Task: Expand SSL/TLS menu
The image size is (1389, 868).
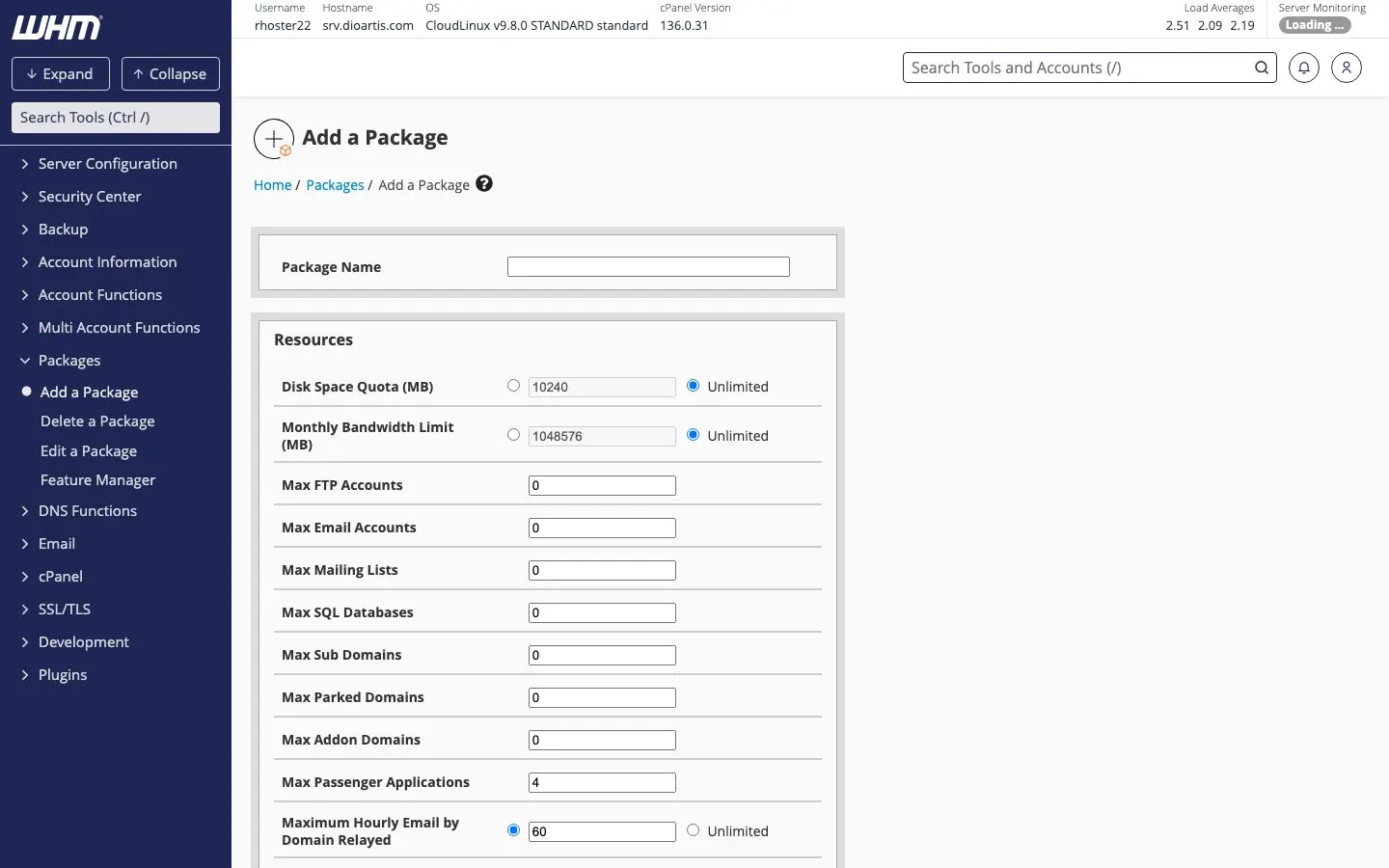Action: point(64,610)
